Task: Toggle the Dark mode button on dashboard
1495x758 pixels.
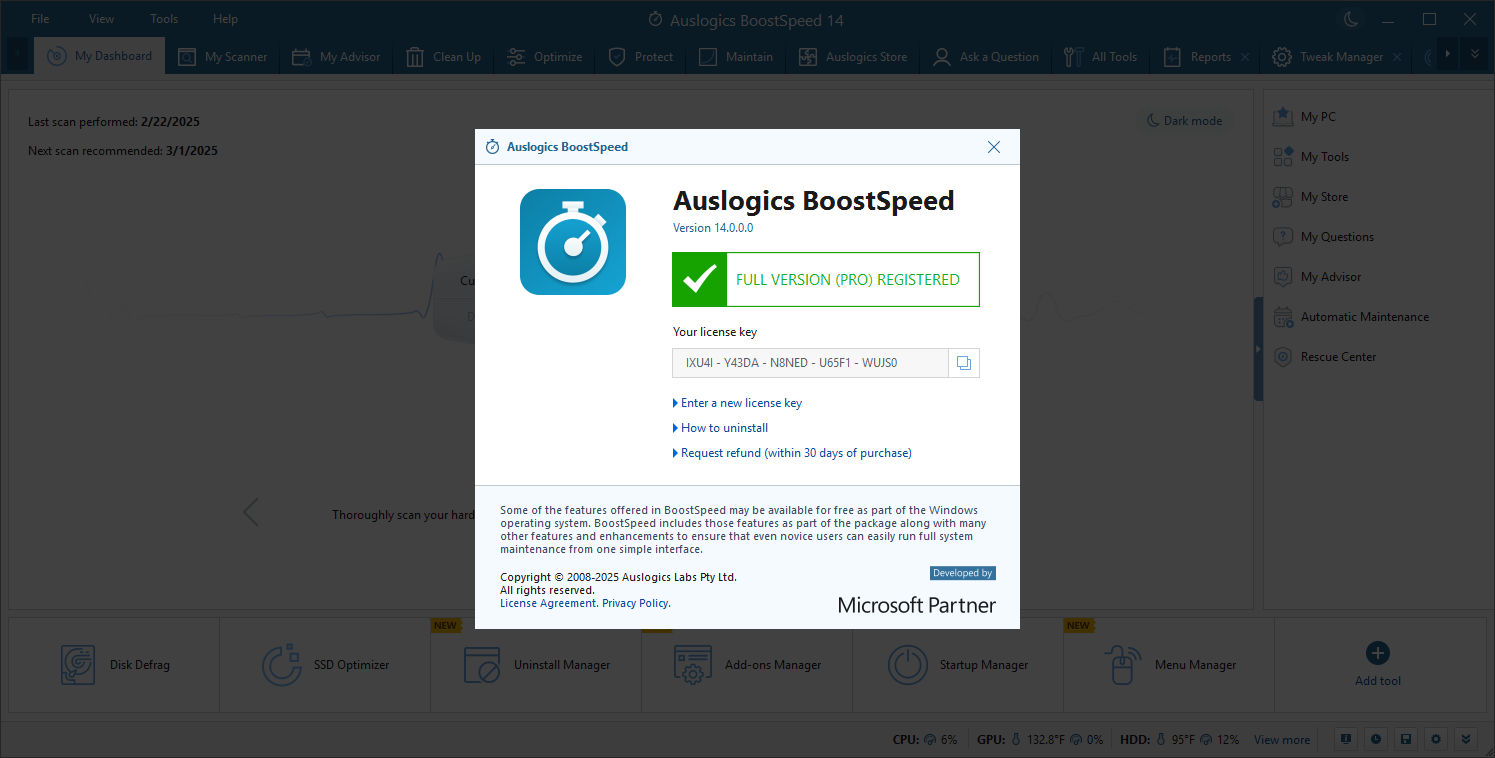Action: click(x=1184, y=121)
